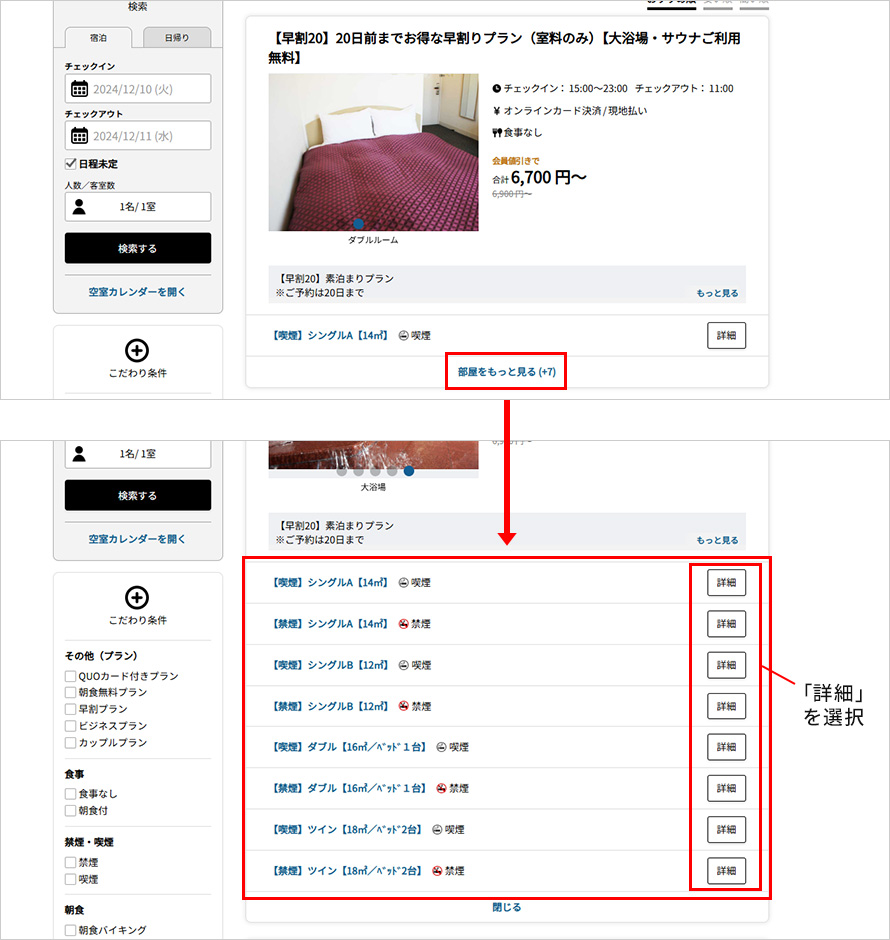Click the blue carousel dot under bath photo

[x=409, y=471]
